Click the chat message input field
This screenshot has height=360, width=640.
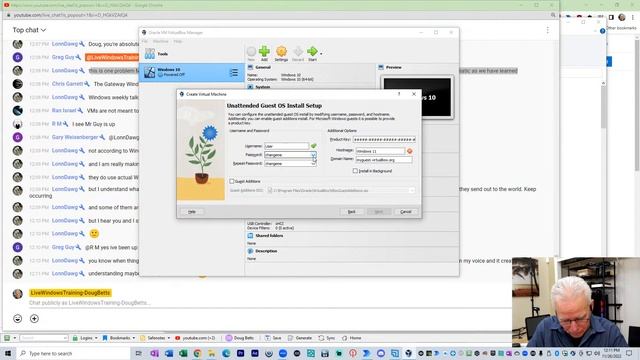click(269, 303)
